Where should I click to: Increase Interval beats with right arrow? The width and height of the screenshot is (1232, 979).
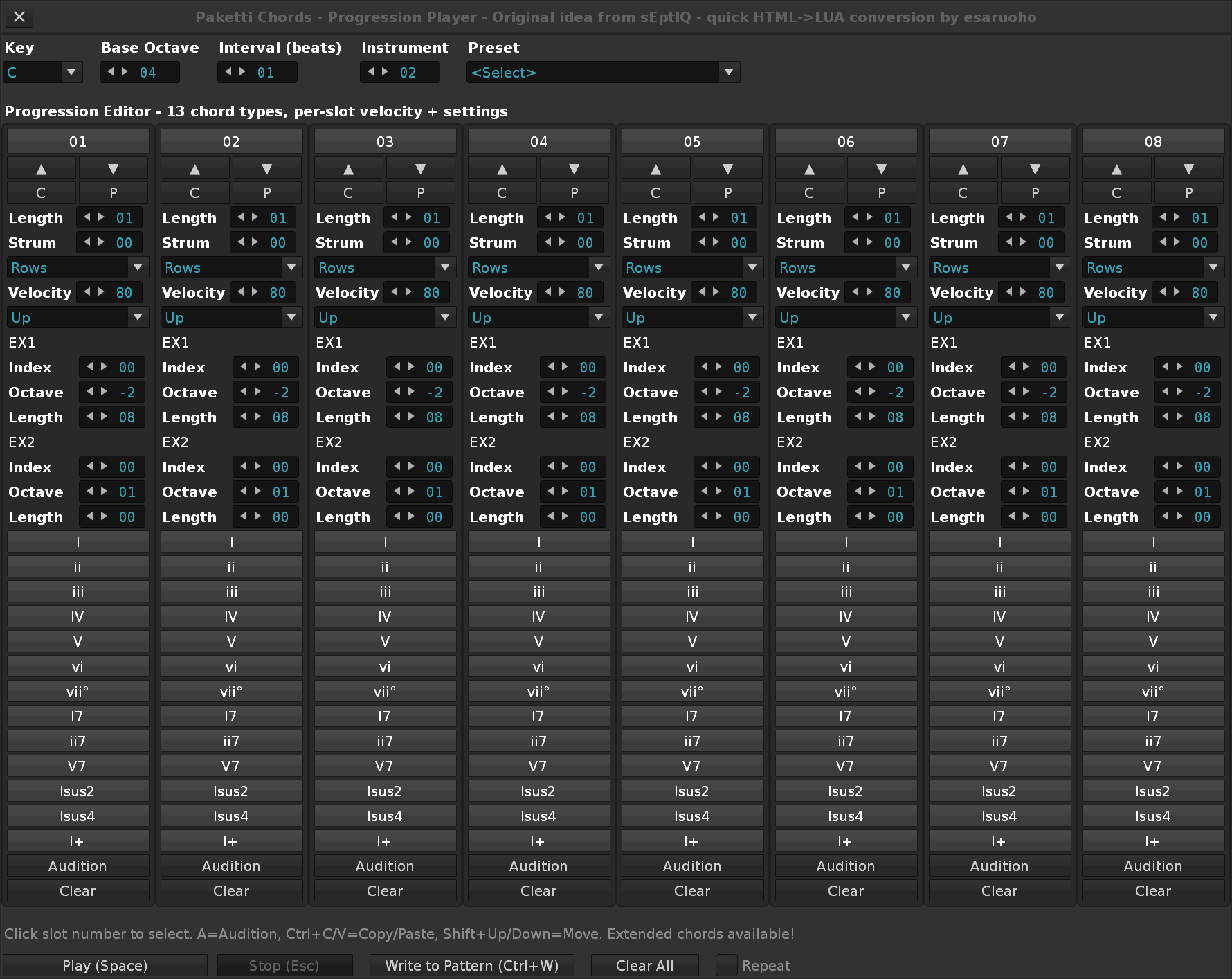(242, 71)
